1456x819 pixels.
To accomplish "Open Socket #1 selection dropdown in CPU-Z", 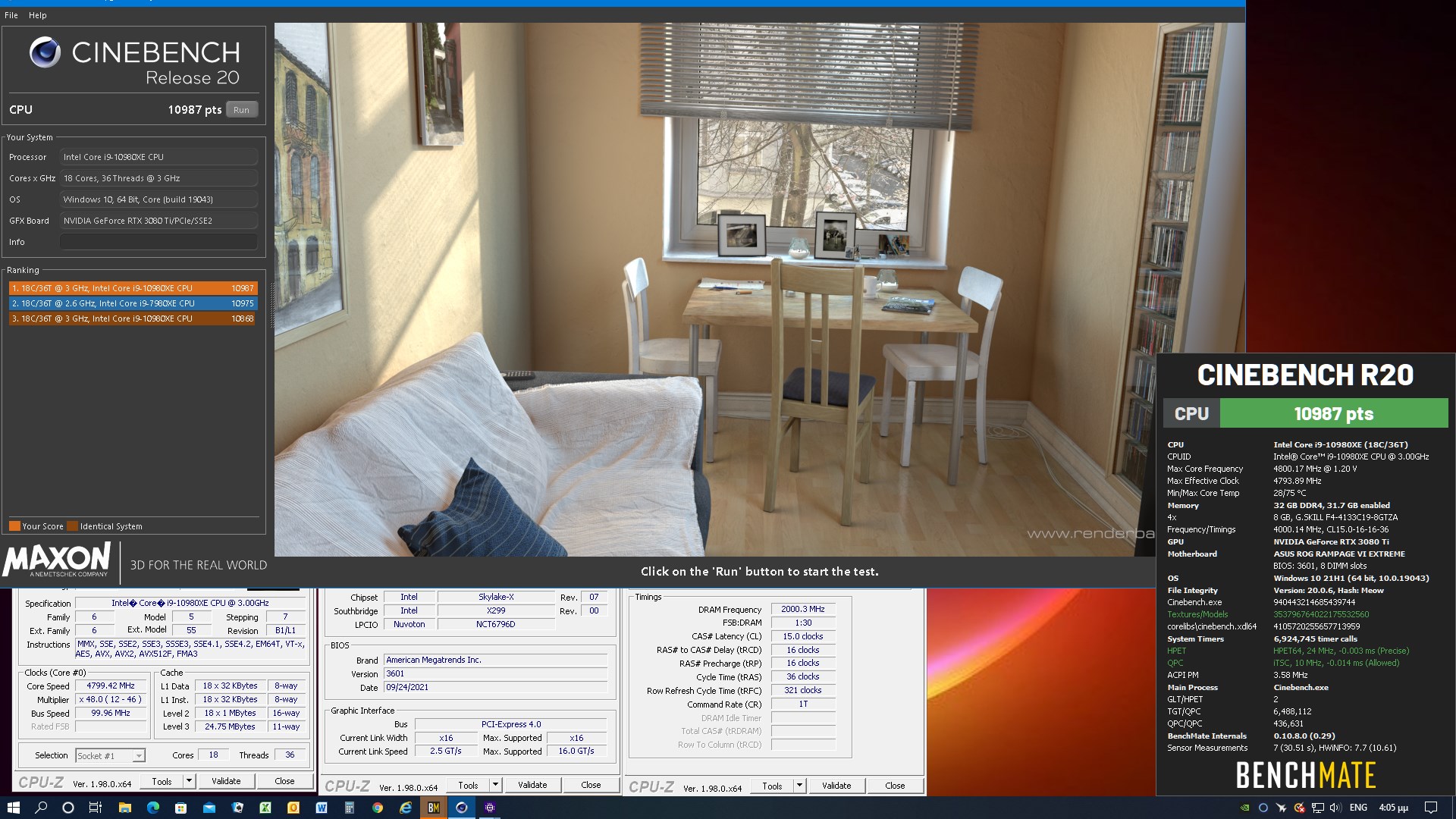I will [x=111, y=756].
